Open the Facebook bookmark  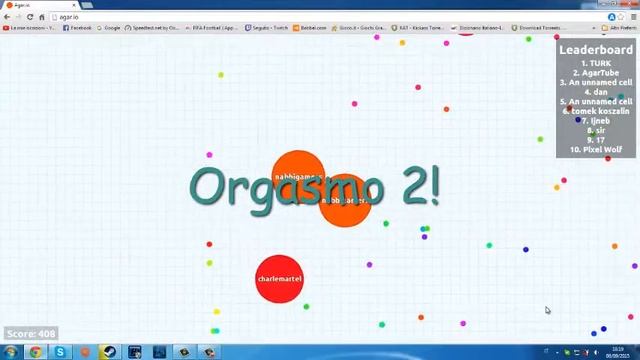pos(77,28)
